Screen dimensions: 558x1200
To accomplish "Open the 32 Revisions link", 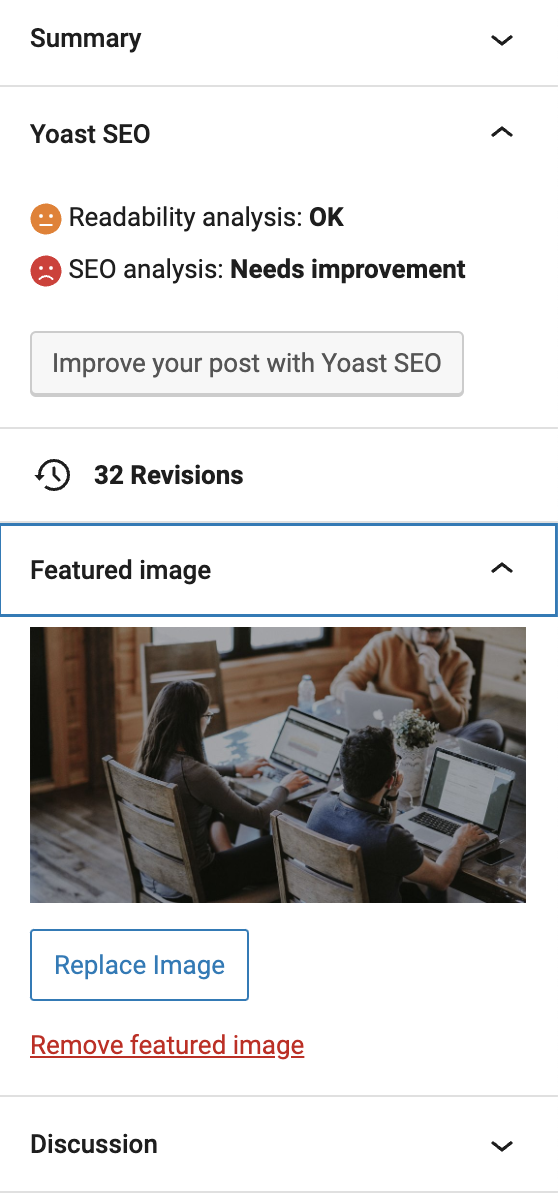I will (169, 475).
